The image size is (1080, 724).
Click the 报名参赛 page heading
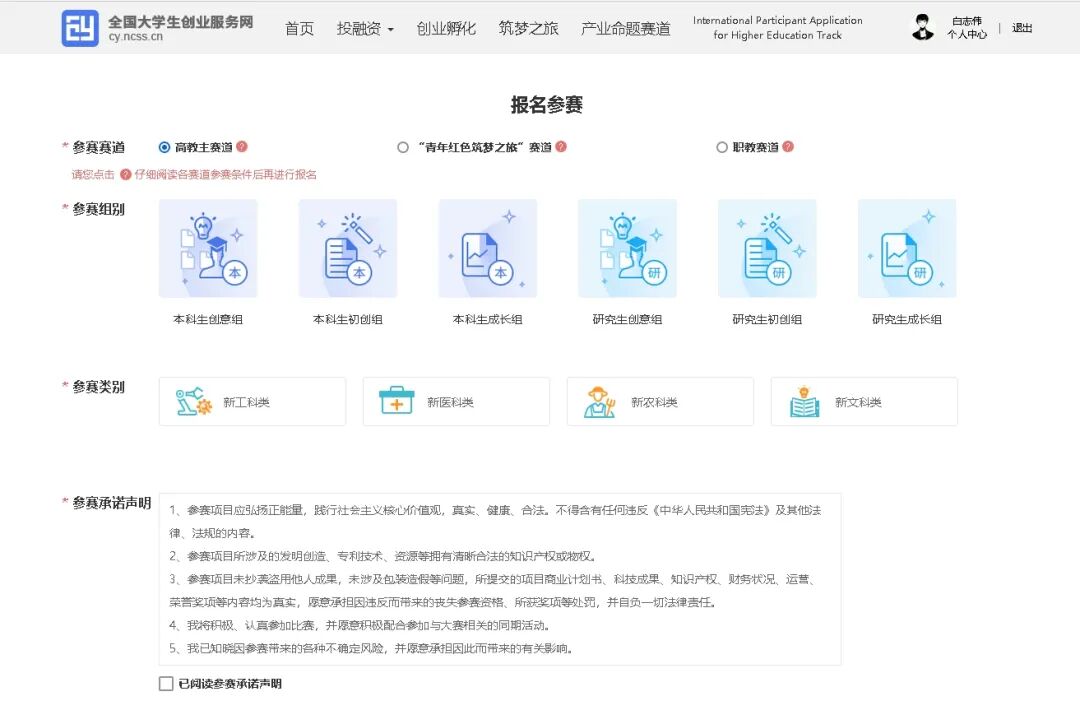(x=547, y=105)
